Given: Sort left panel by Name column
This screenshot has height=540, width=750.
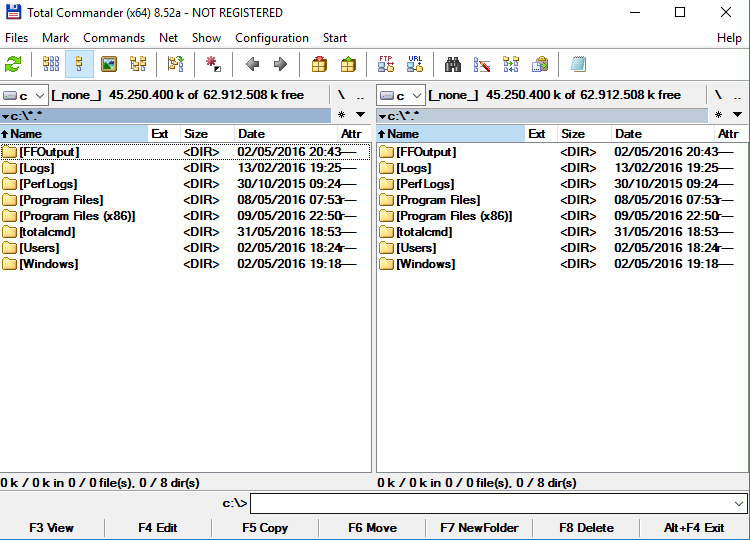Looking at the screenshot, I should point(74,134).
